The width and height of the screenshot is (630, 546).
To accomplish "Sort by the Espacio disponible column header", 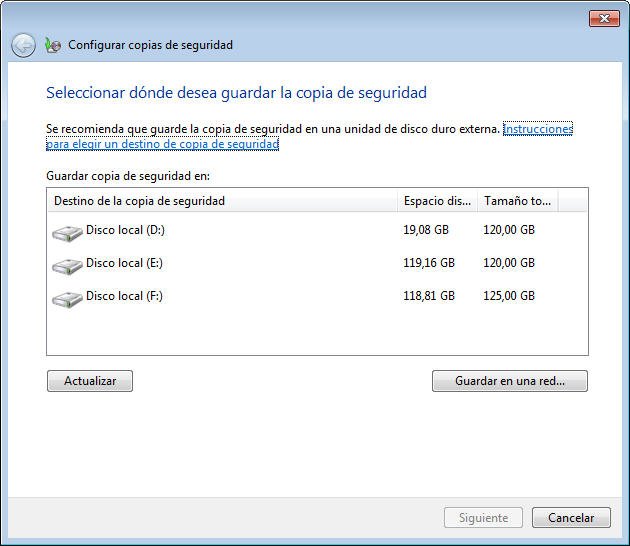I will (x=437, y=201).
